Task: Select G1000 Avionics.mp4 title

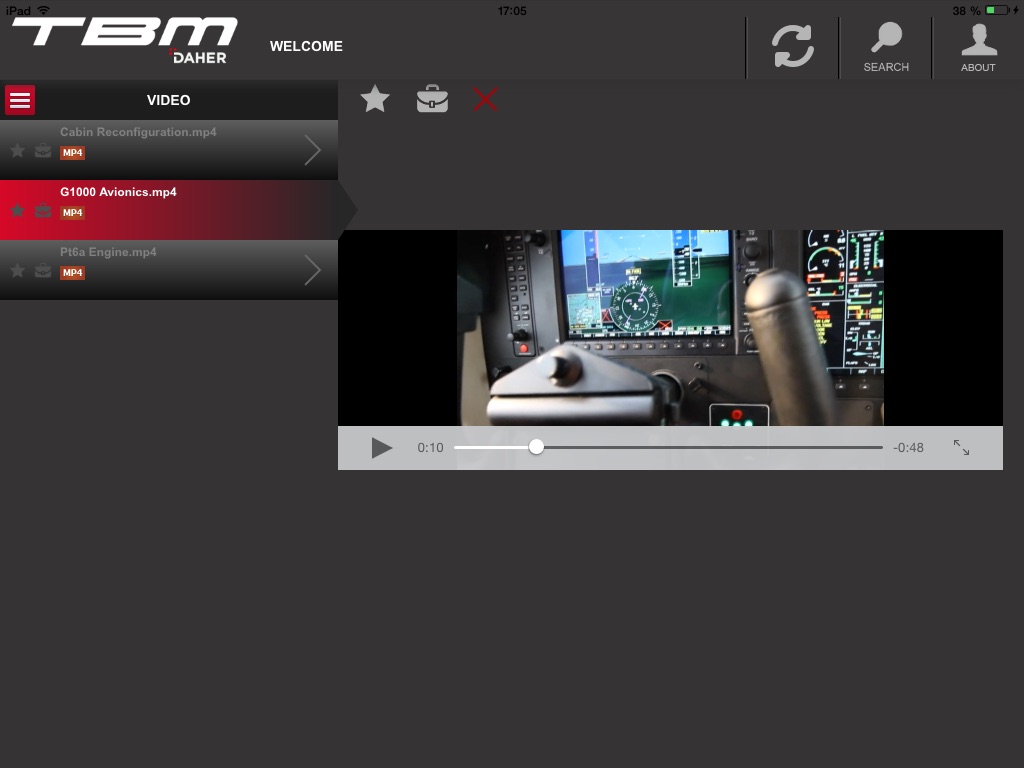Action: point(118,192)
